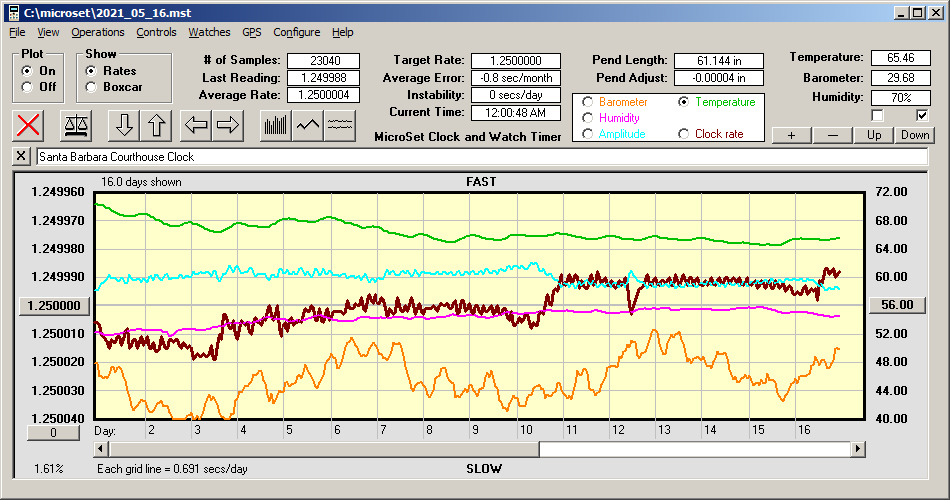Click the 56.00 right axis button

click(x=897, y=305)
